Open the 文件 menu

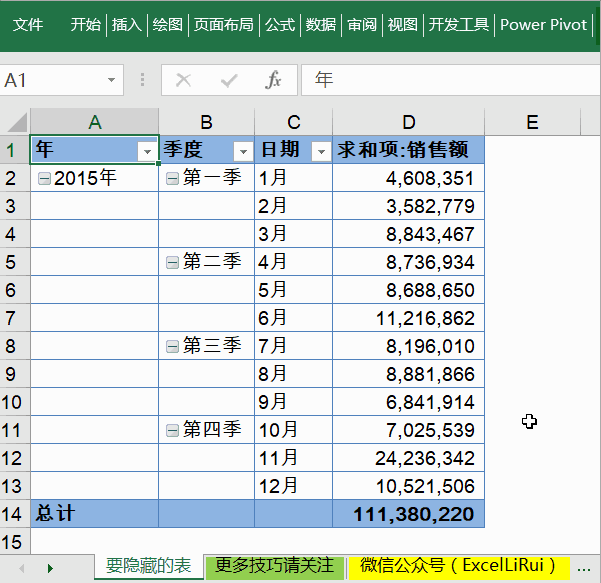click(28, 25)
